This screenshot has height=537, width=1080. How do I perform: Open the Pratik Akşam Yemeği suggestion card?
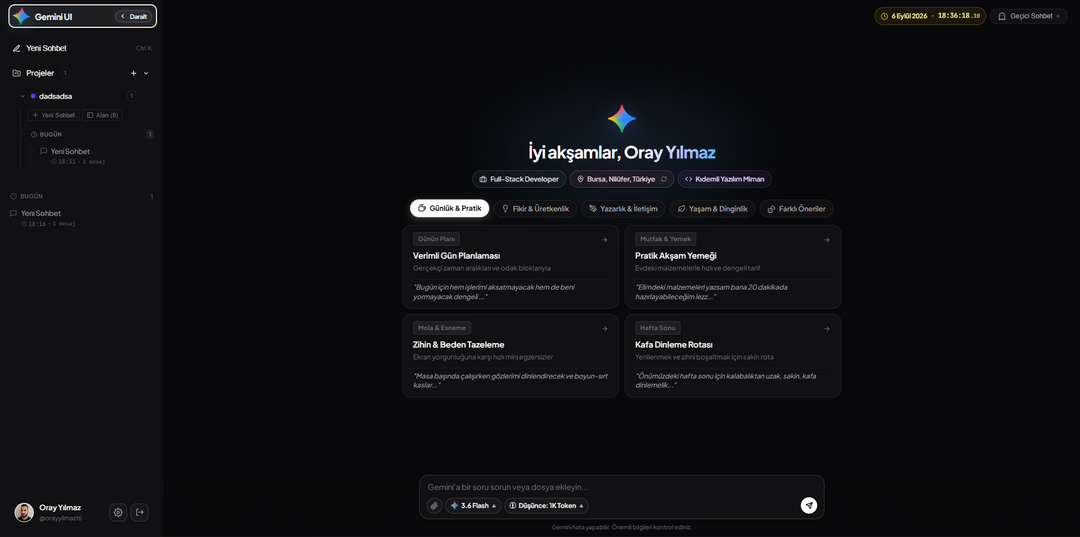pyautogui.click(x=733, y=266)
